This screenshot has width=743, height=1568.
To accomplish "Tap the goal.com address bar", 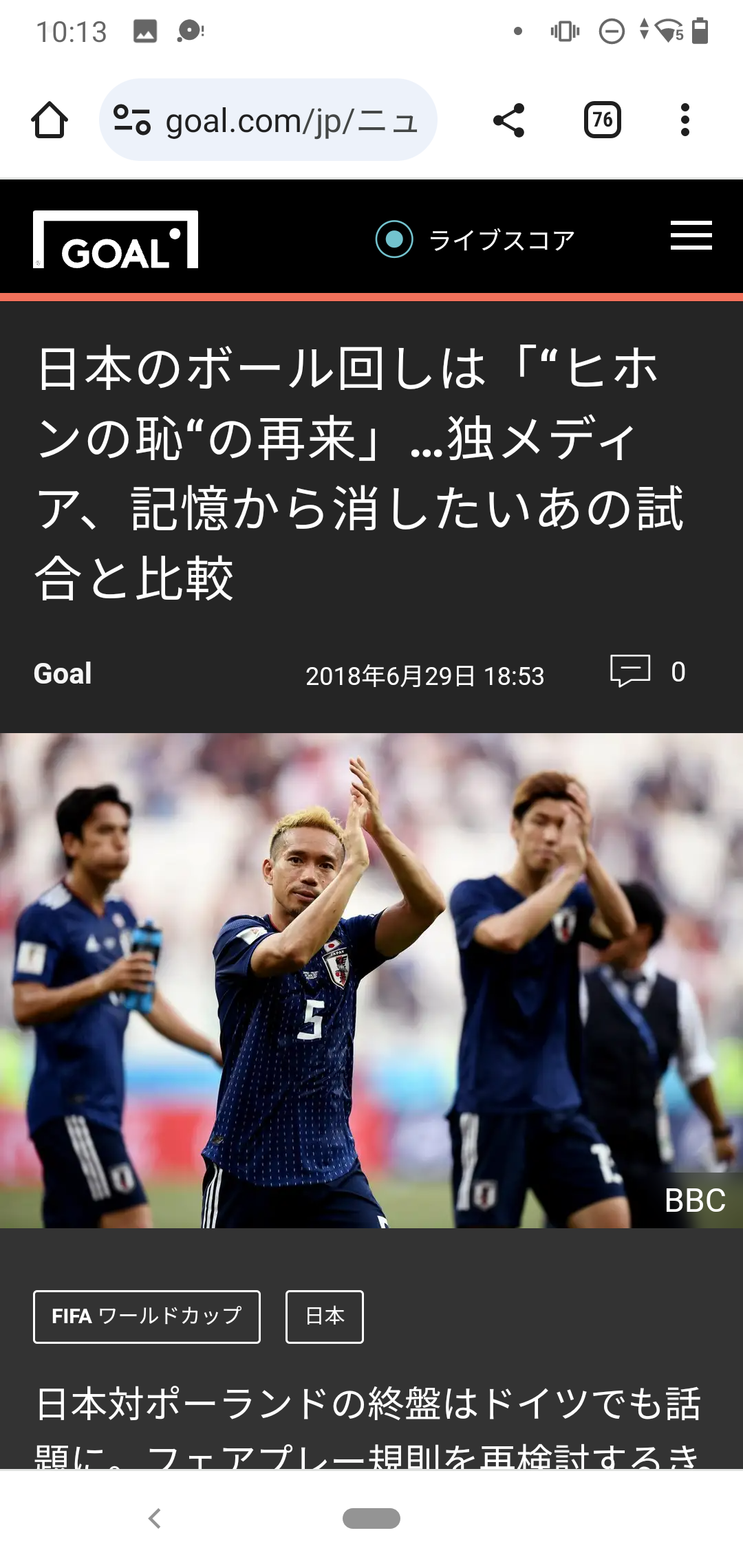I will pos(268,120).
